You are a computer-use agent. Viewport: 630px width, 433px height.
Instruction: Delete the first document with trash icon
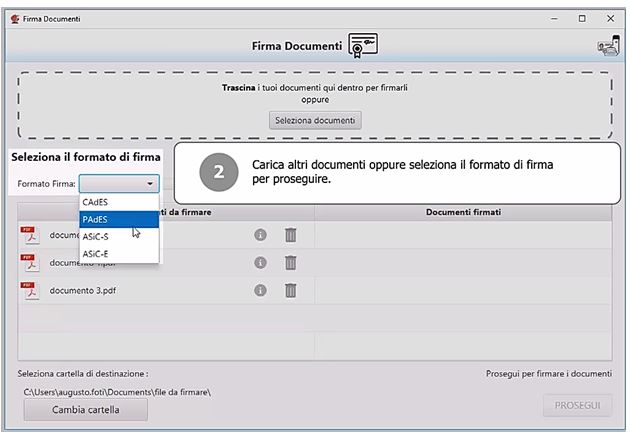coord(291,235)
